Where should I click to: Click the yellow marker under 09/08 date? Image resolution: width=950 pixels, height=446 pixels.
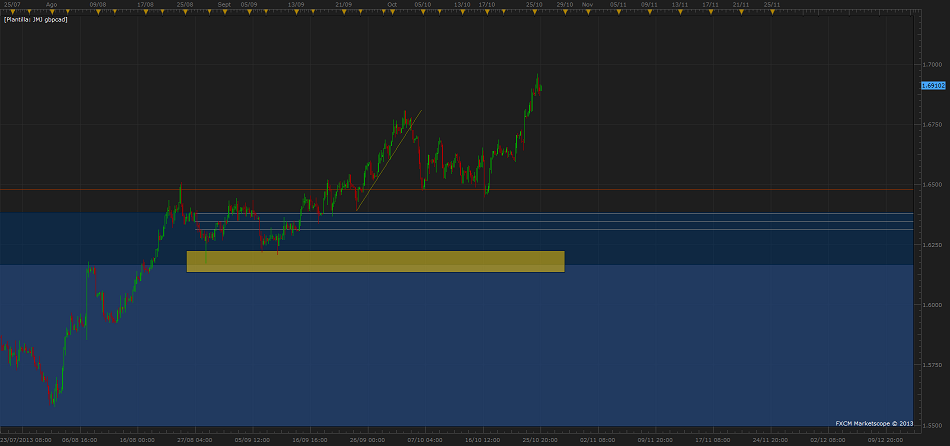(98, 11)
